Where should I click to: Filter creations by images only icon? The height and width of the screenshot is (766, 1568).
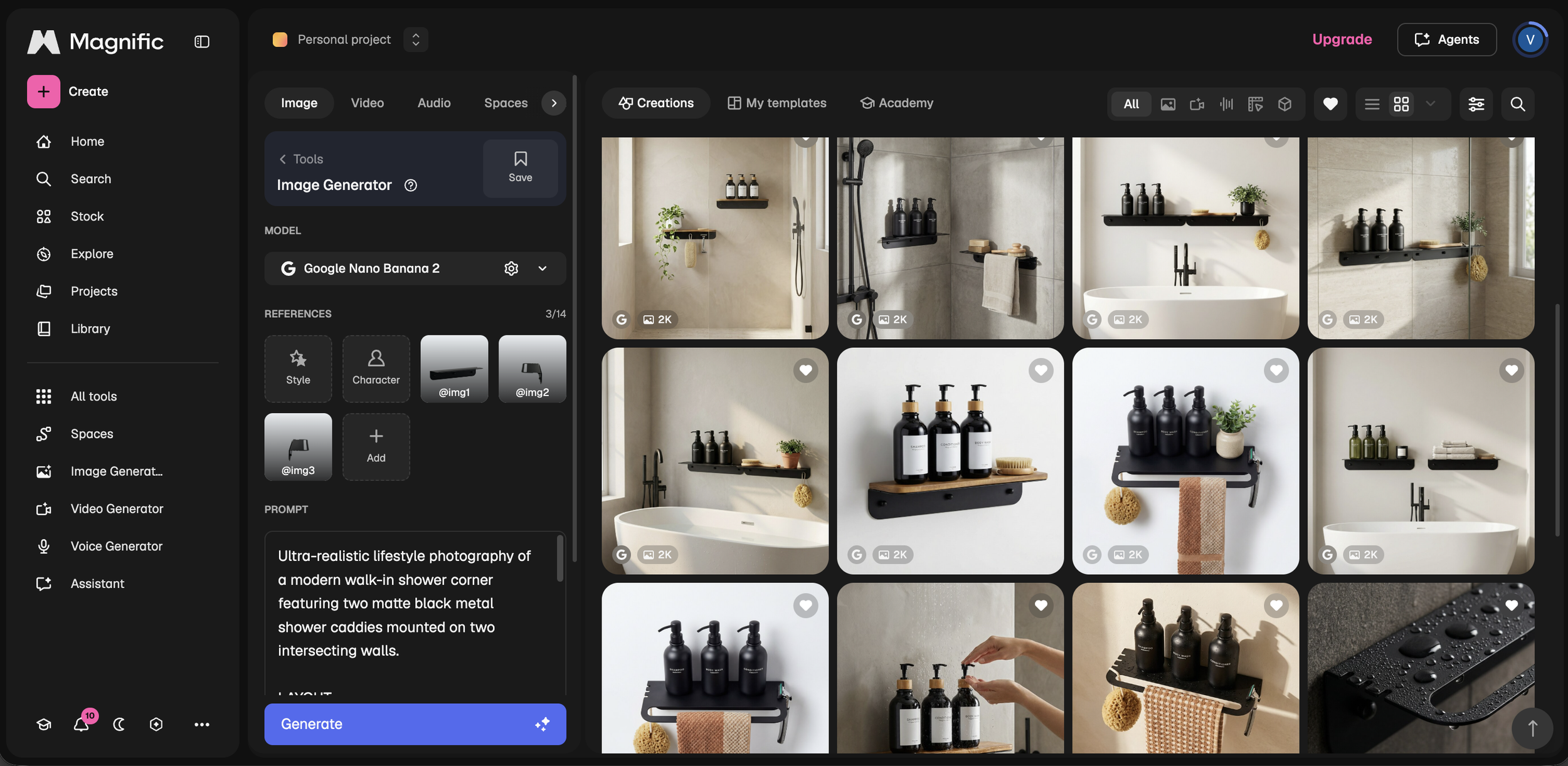point(1168,104)
